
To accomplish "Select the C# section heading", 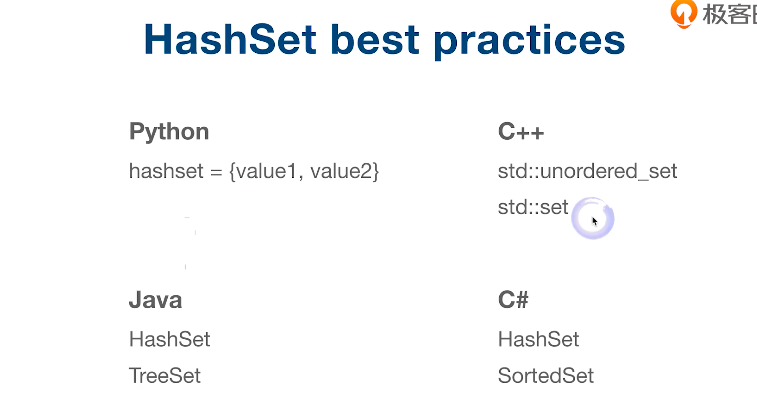I will [x=513, y=300].
